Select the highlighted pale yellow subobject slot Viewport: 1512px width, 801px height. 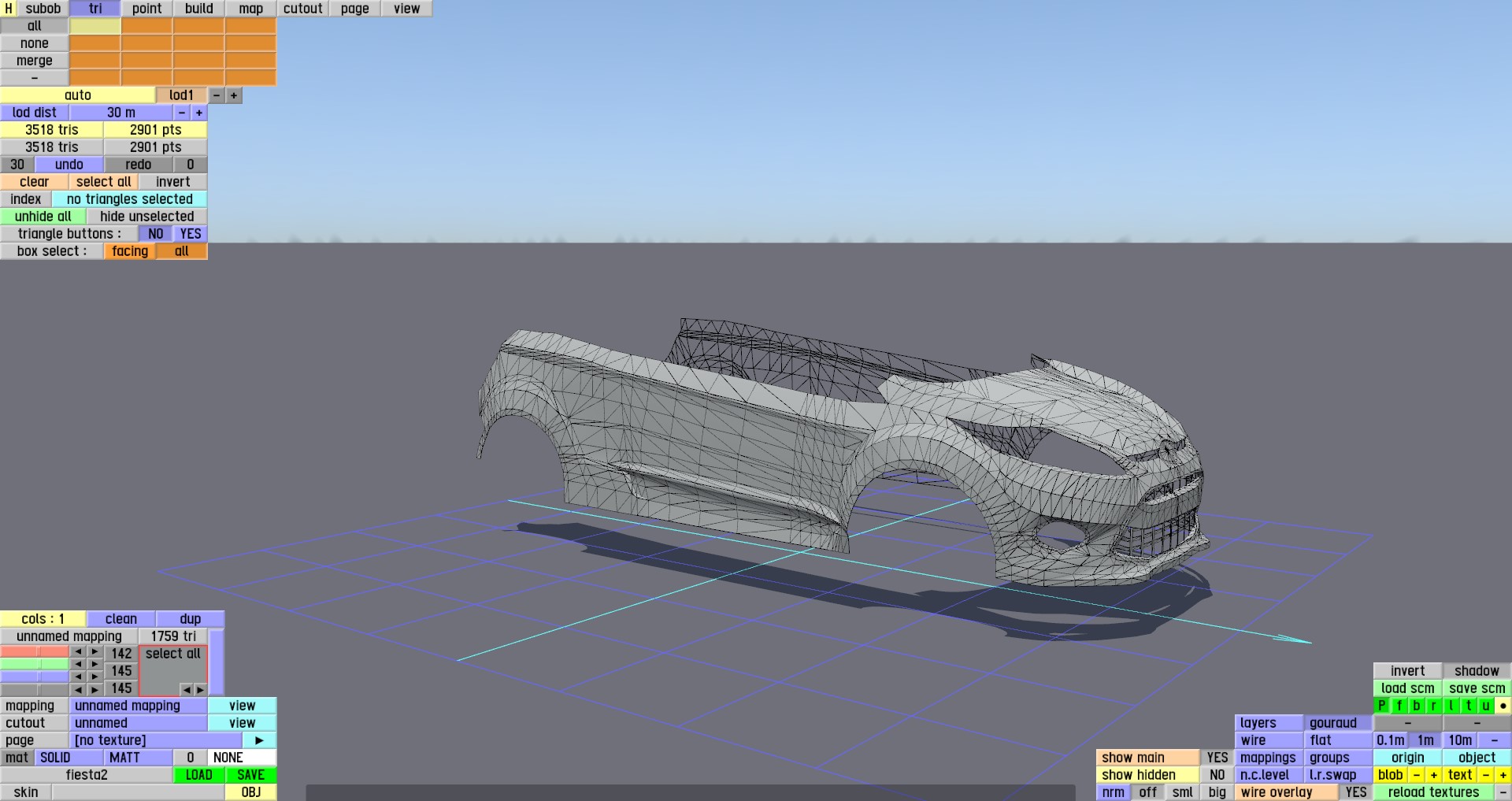95,26
